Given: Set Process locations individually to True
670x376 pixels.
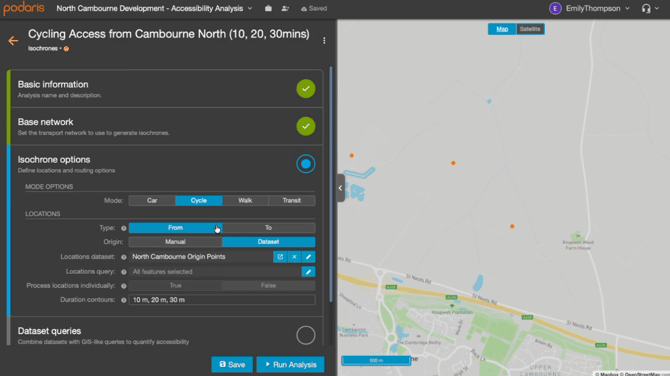Looking at the screenshot, I should (175, 285).
